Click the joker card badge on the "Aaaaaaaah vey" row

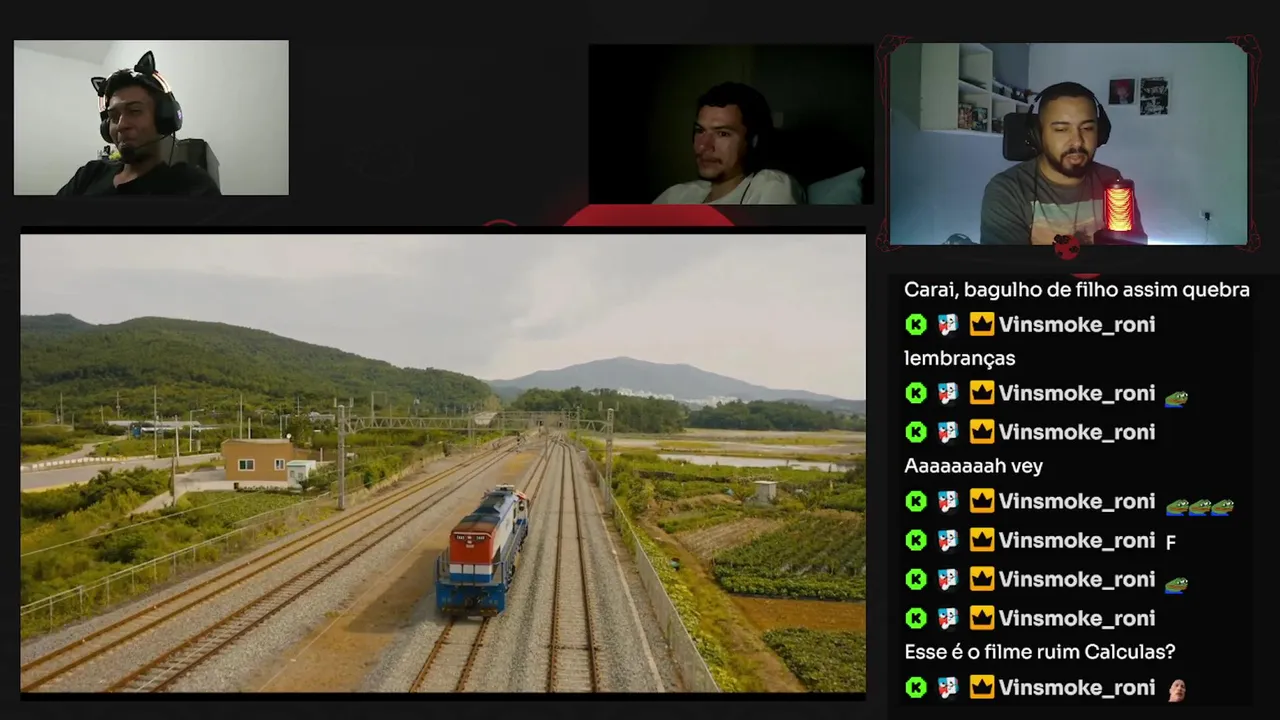point(948,432)
